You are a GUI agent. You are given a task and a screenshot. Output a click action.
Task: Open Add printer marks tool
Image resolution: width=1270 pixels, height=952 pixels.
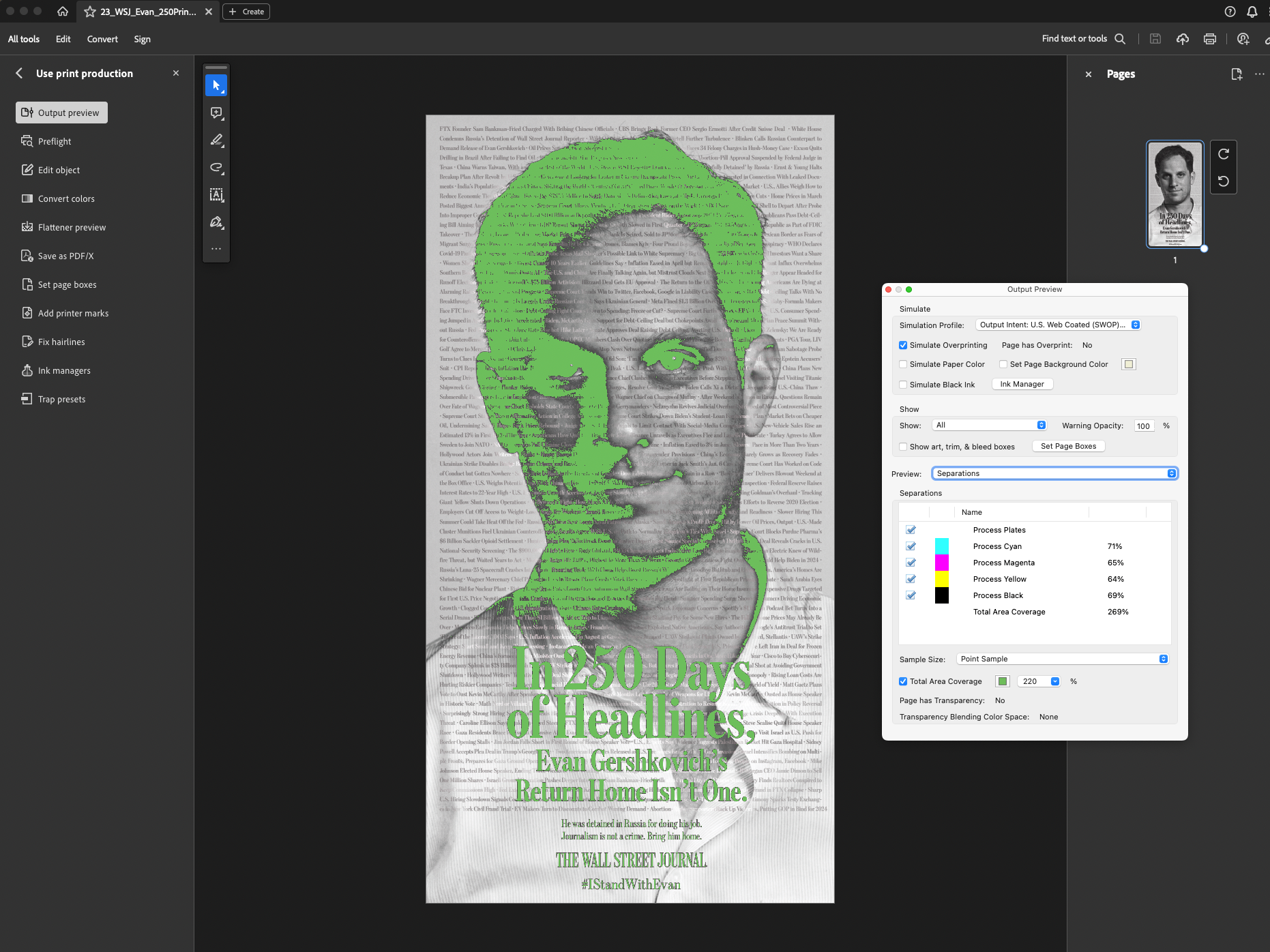(x=65, y=313)
